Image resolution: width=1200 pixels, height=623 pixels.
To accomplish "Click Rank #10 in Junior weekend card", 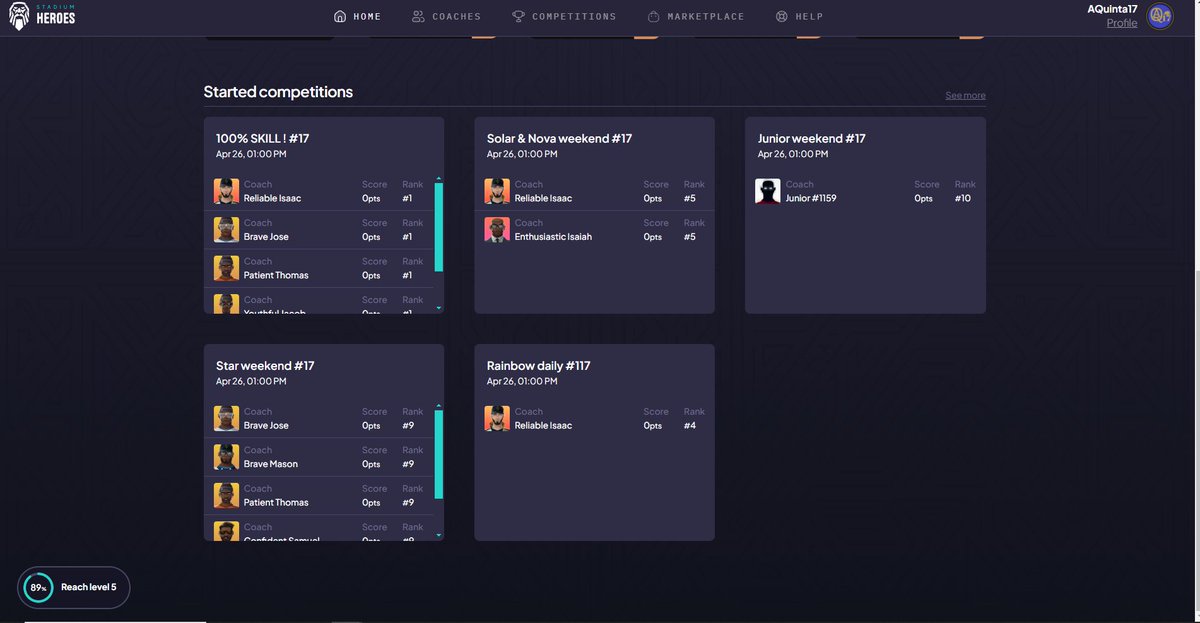I will coord(963,198).
